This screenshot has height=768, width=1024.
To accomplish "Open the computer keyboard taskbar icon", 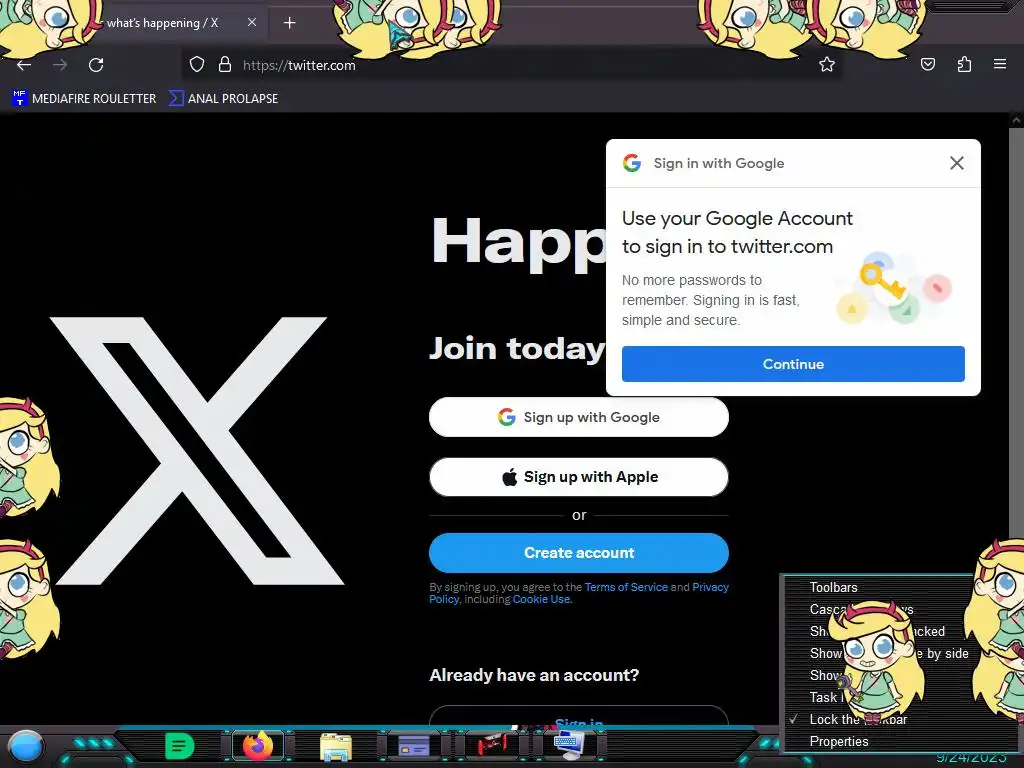I will 569,746.
